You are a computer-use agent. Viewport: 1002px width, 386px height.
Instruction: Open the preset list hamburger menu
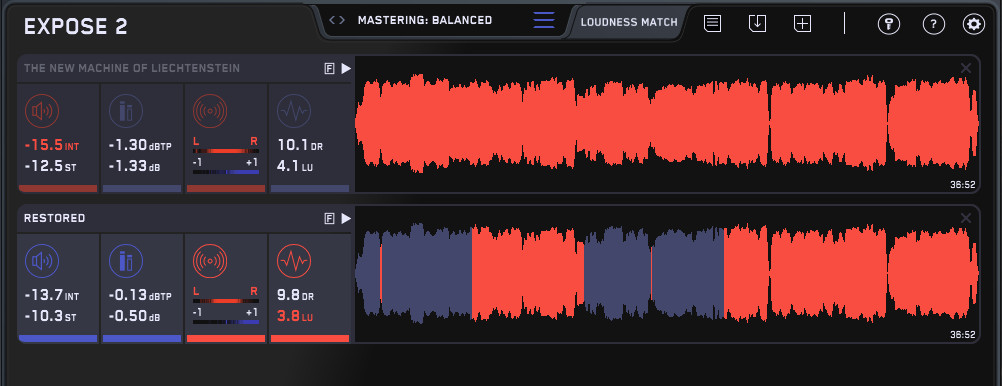(x=544, y=20)
